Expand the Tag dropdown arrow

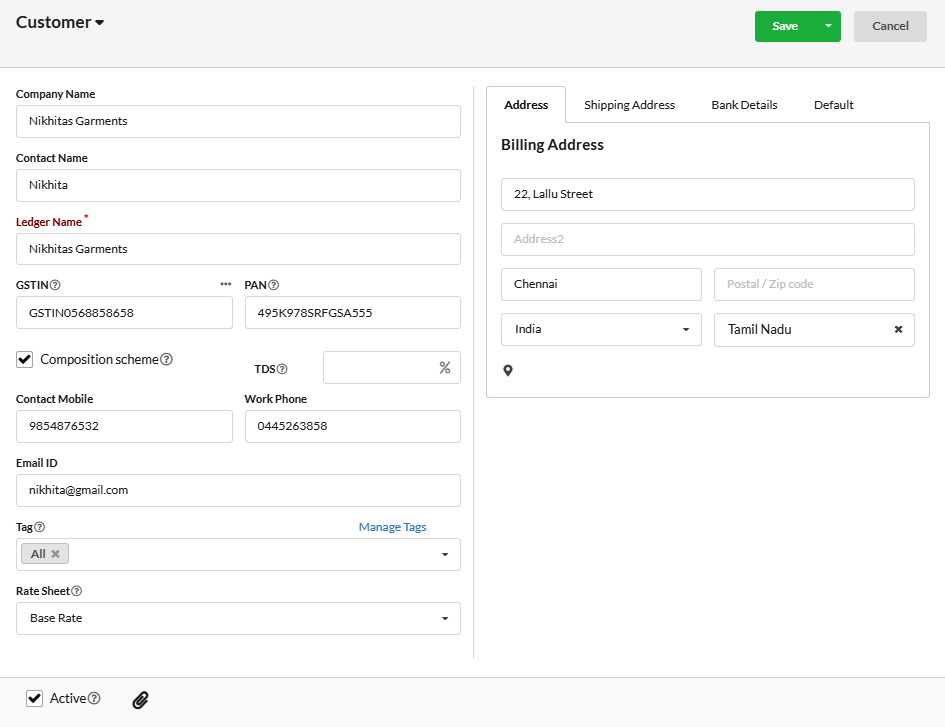point(445,555)
